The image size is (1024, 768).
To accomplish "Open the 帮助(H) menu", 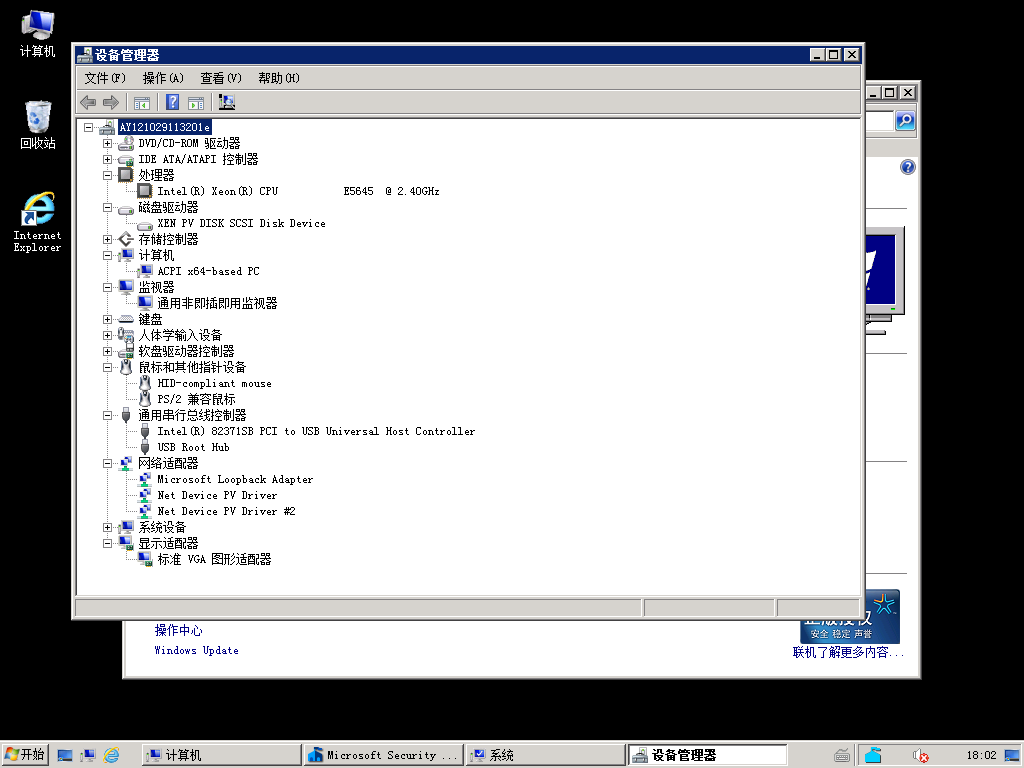I will coord(279,78).
